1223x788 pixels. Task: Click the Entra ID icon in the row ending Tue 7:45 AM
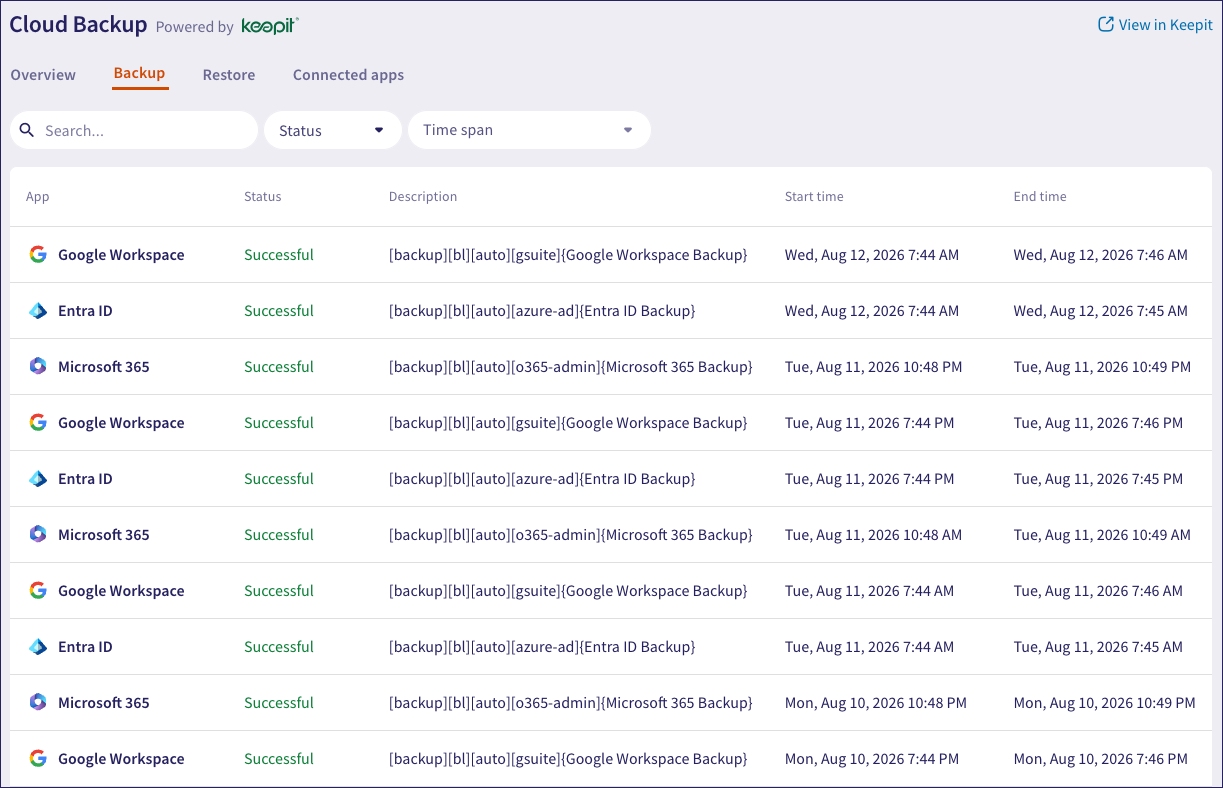[x=38, y=647]
